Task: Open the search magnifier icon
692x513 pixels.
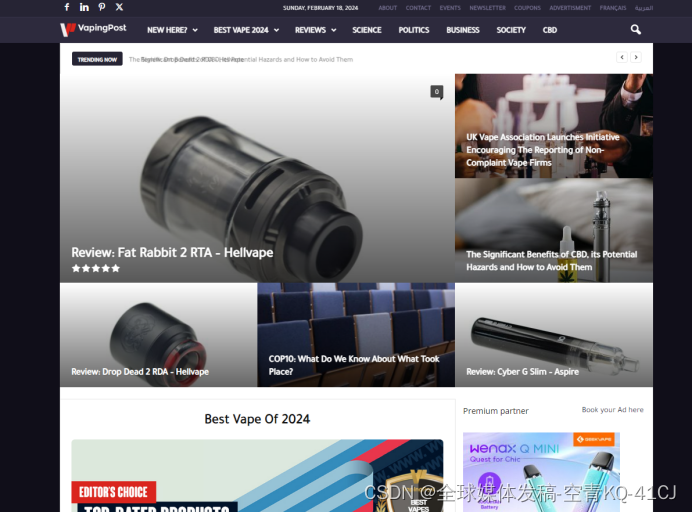Action: click(636, 30)
